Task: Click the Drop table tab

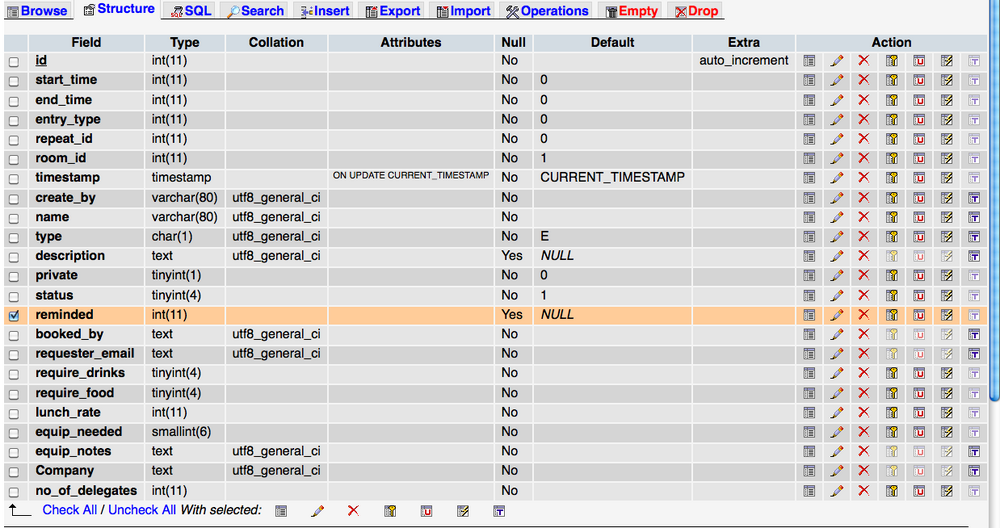Action: (696, 11)
